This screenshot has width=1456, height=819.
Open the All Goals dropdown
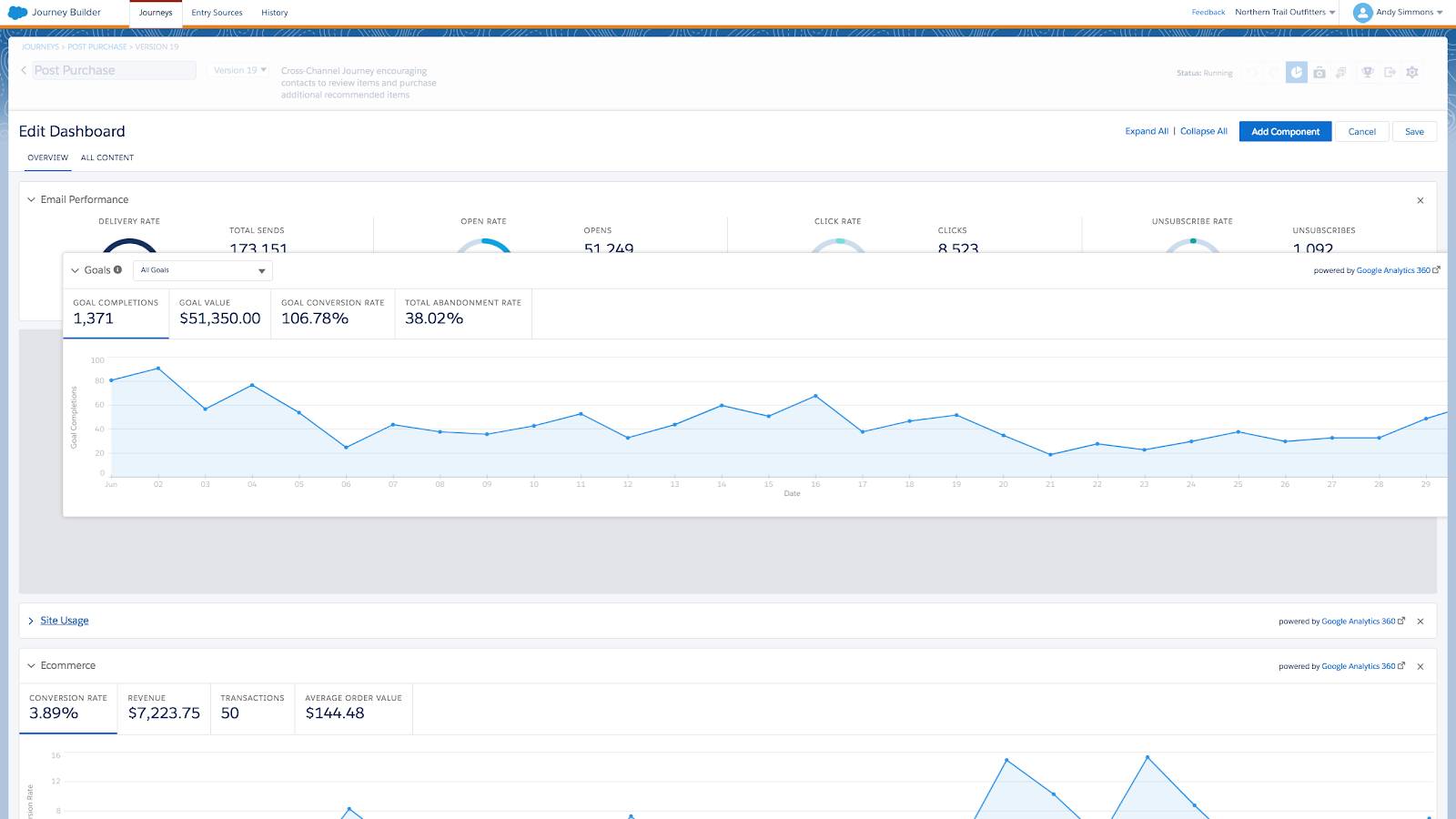[x=203, y=270]
